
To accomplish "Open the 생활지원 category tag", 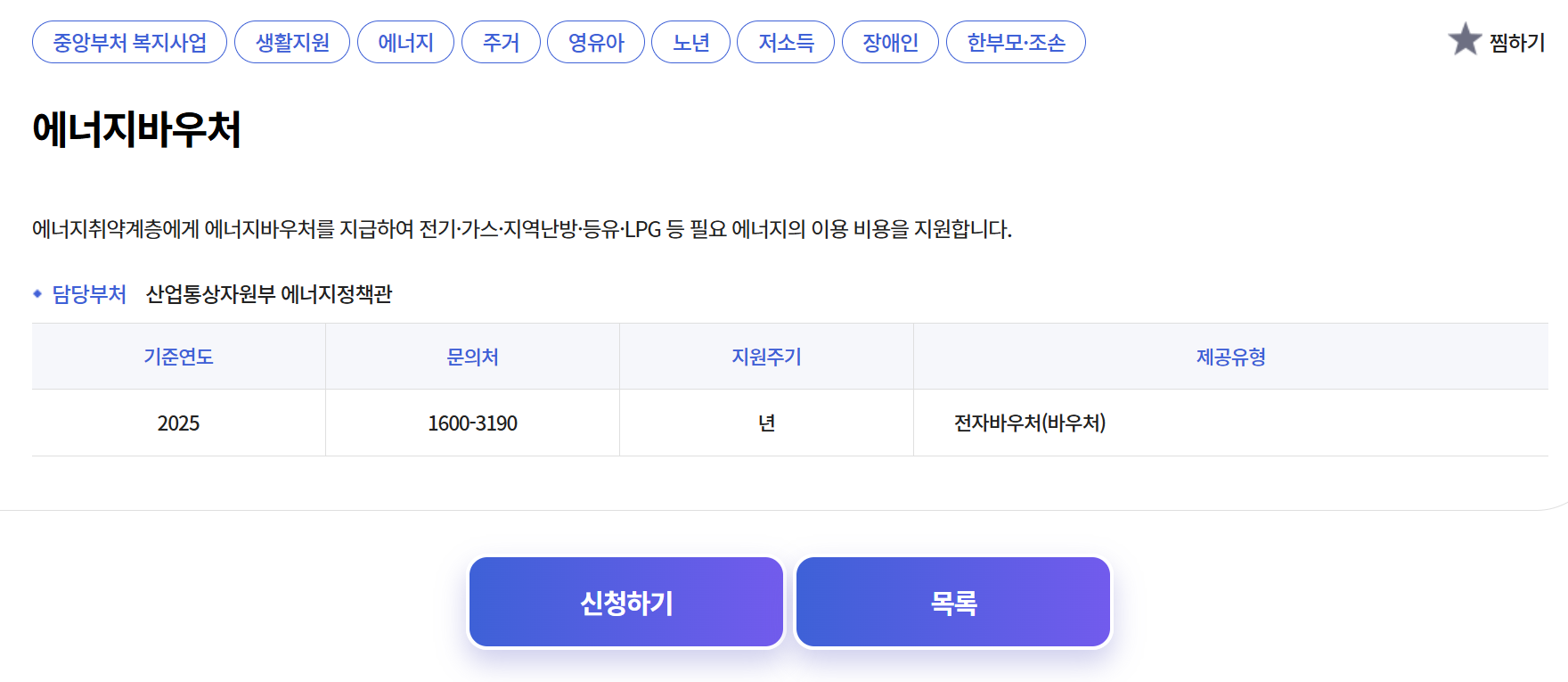I will [292, 43].
